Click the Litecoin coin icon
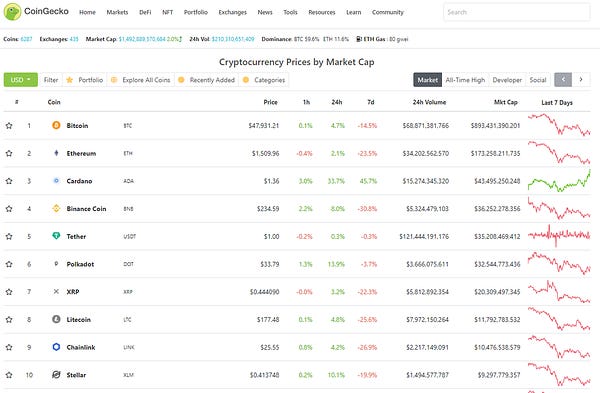Screen dimensions: 600x393 [56, 319]
